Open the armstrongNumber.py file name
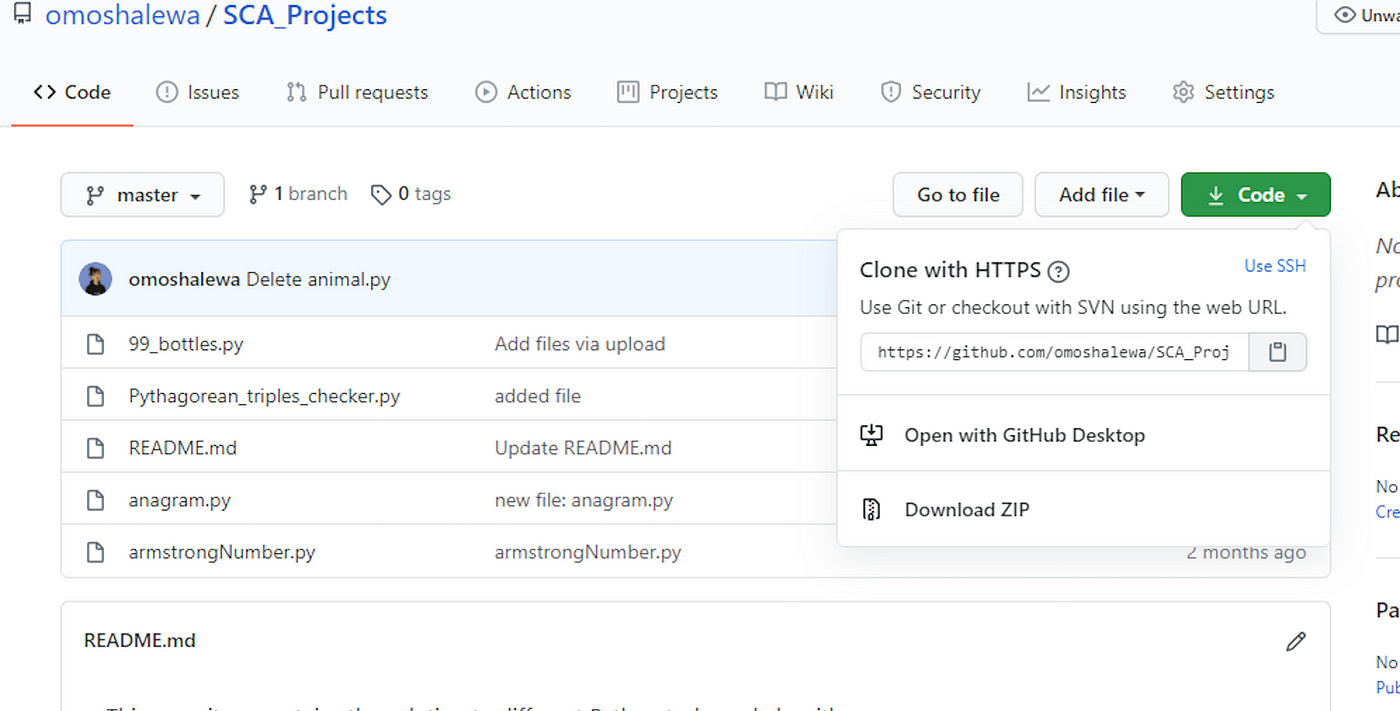The image size is (1400, 711). click(222, 552)
